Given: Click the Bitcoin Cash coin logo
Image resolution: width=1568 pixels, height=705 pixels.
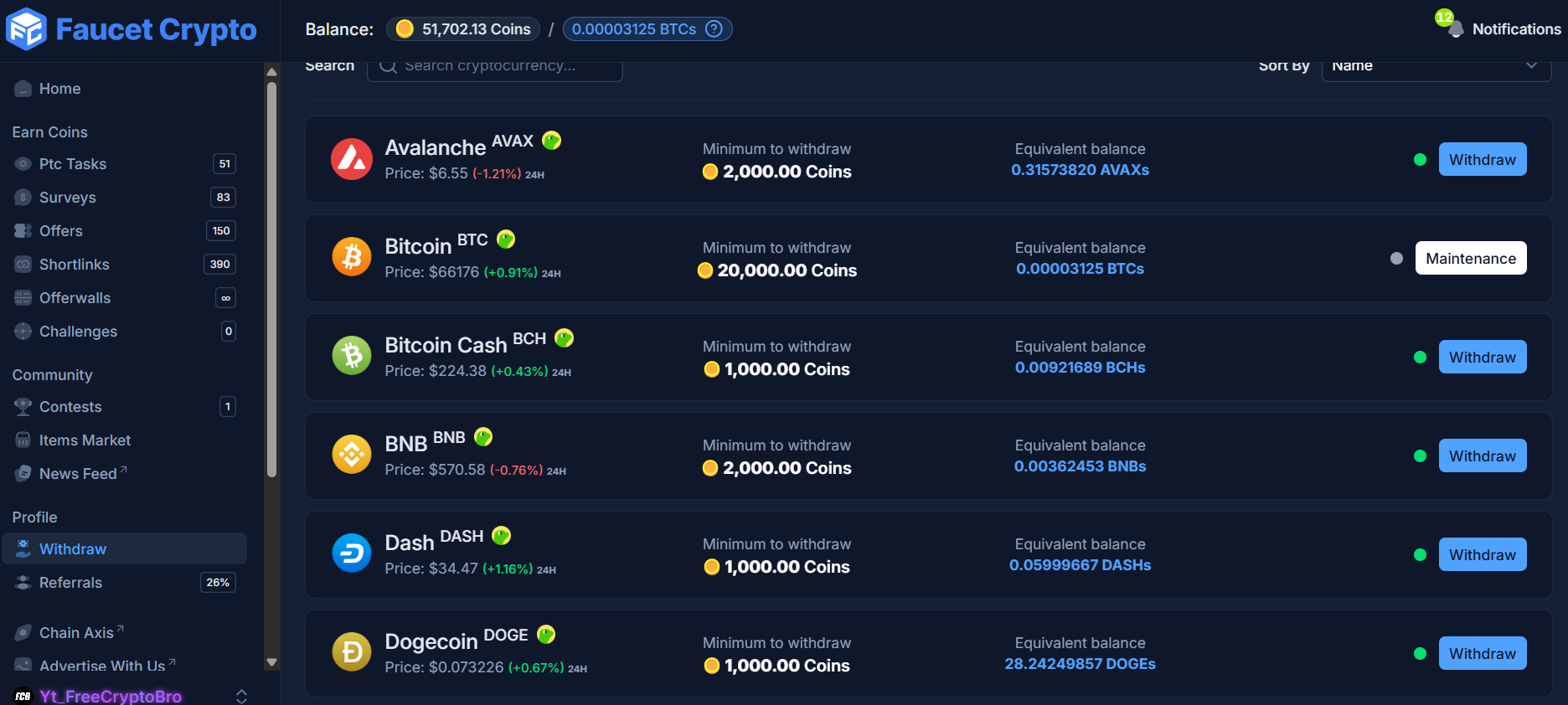Looking at the screenshot, I should pos(352,357).
